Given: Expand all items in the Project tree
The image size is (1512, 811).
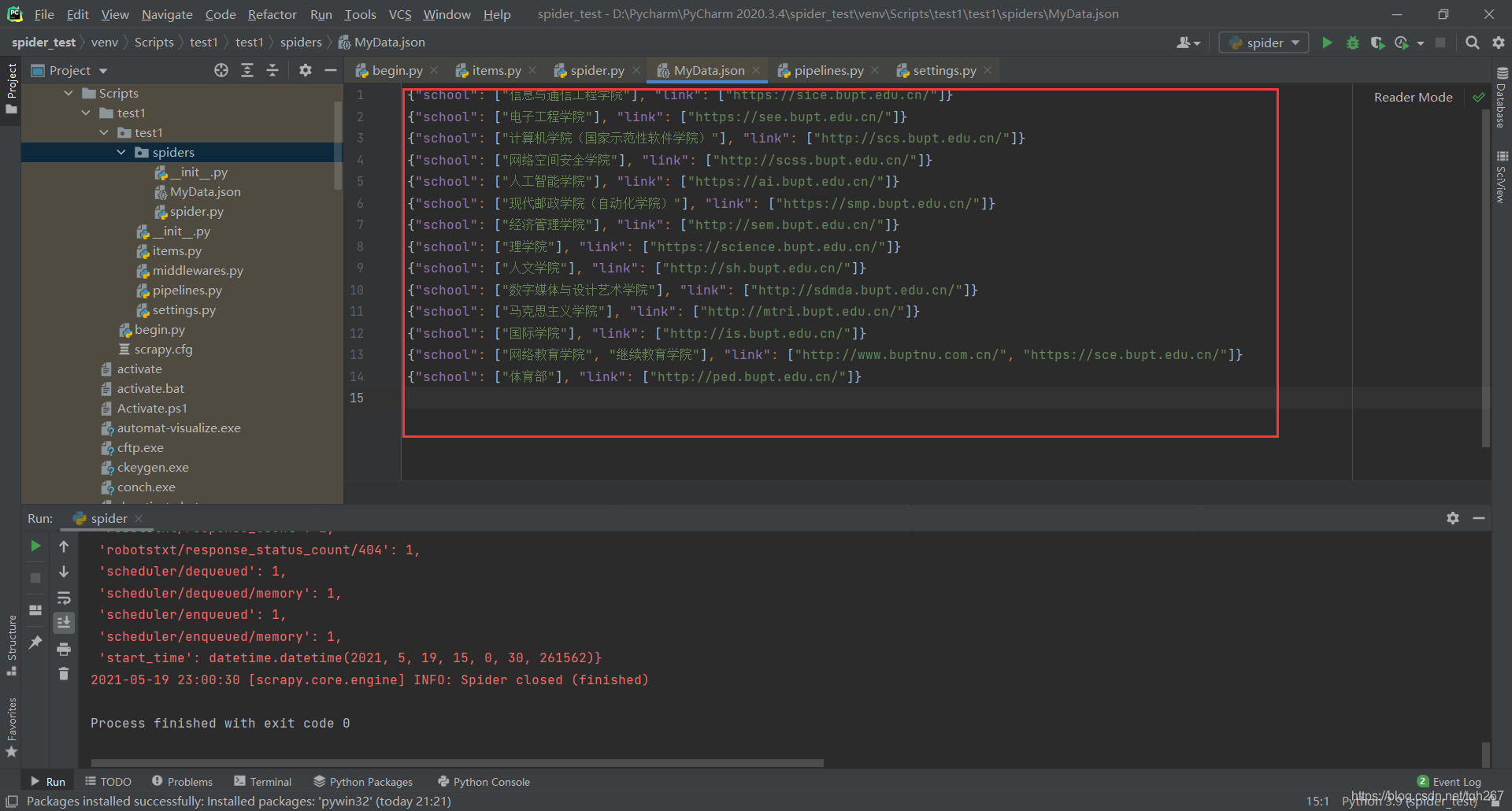Looking at the screenshot, I should [x=247, y=70].
